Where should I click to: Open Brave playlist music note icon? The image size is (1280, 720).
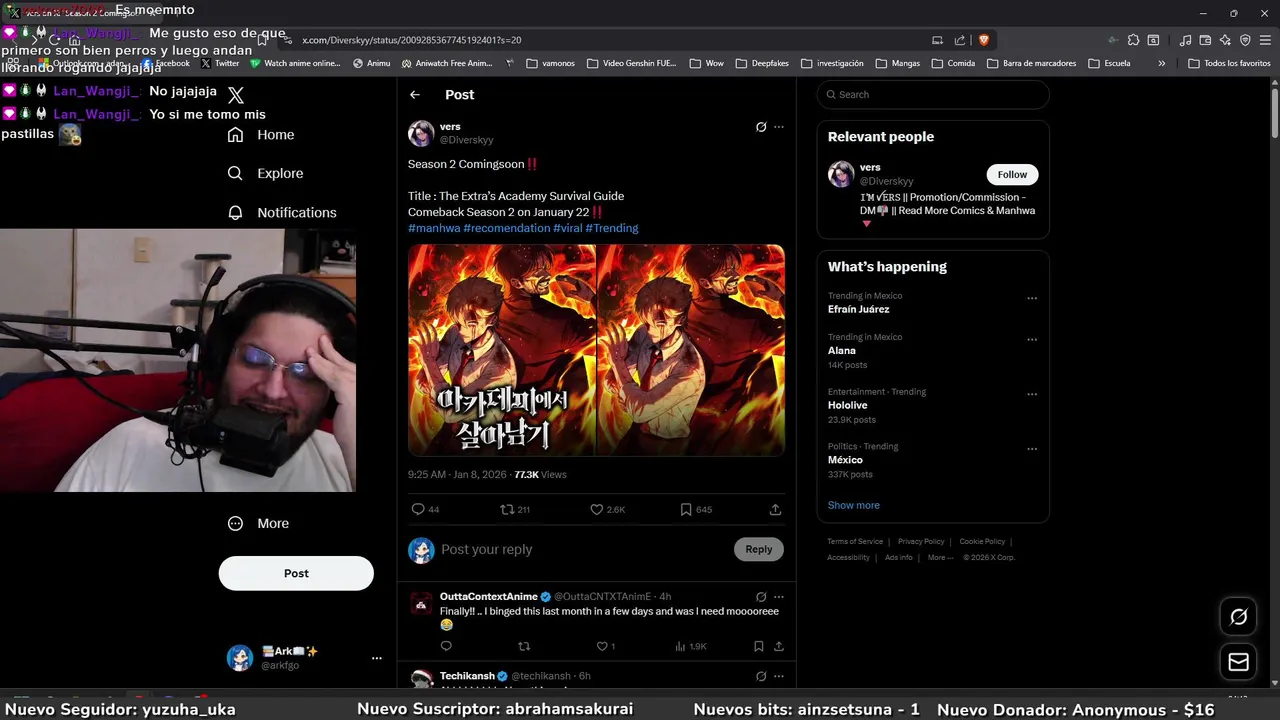[x=1185, y=40]
